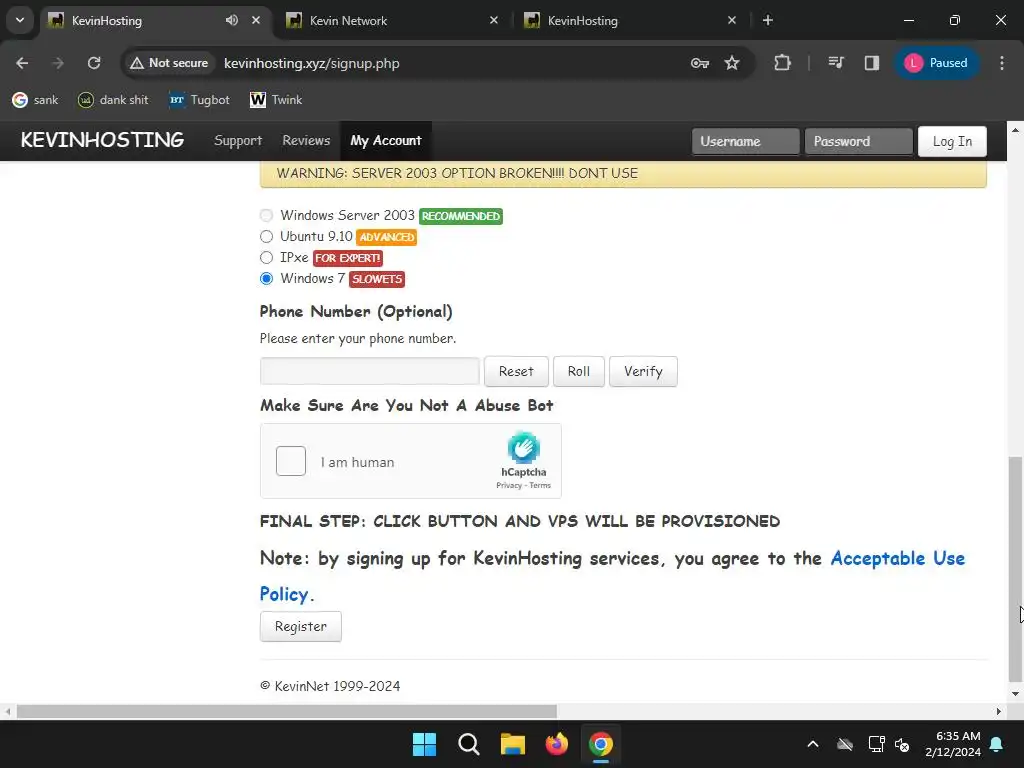This screenshot has height=768, width=1024.
Task: Select the Windows Server 2003 radio option
Action: point(266,216)
